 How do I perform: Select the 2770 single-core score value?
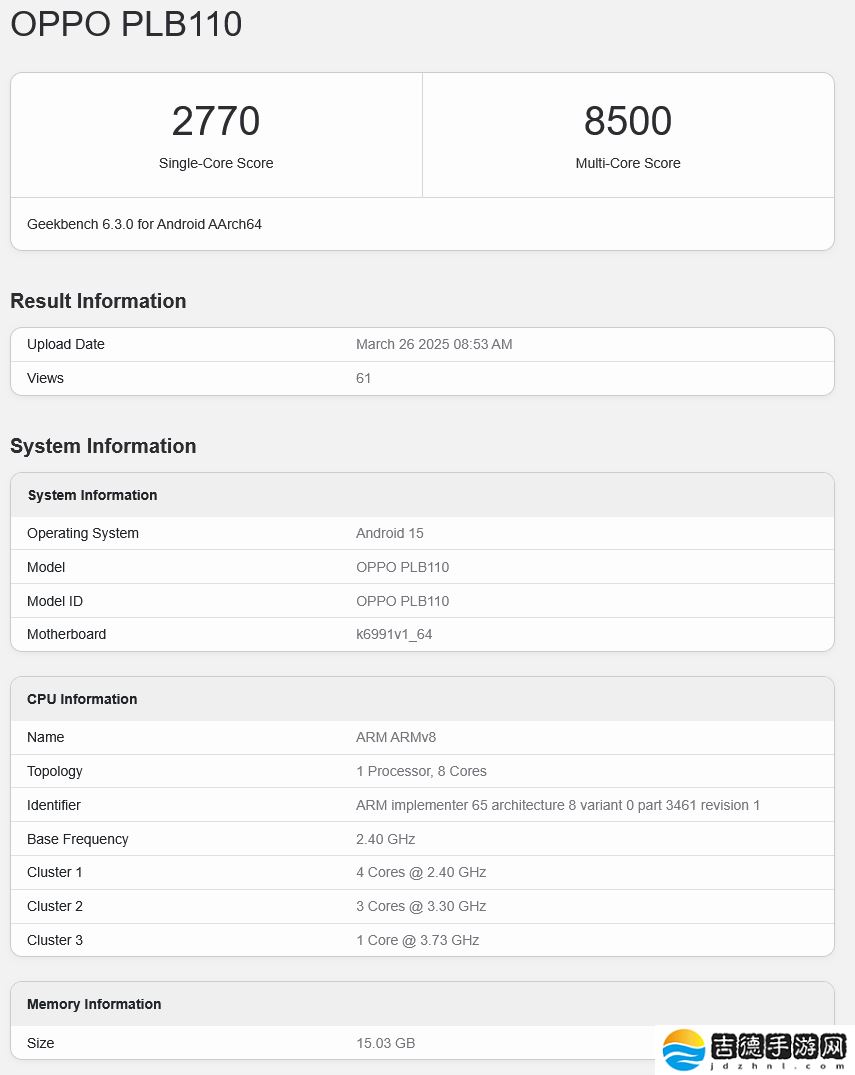[x=216, y=121]
